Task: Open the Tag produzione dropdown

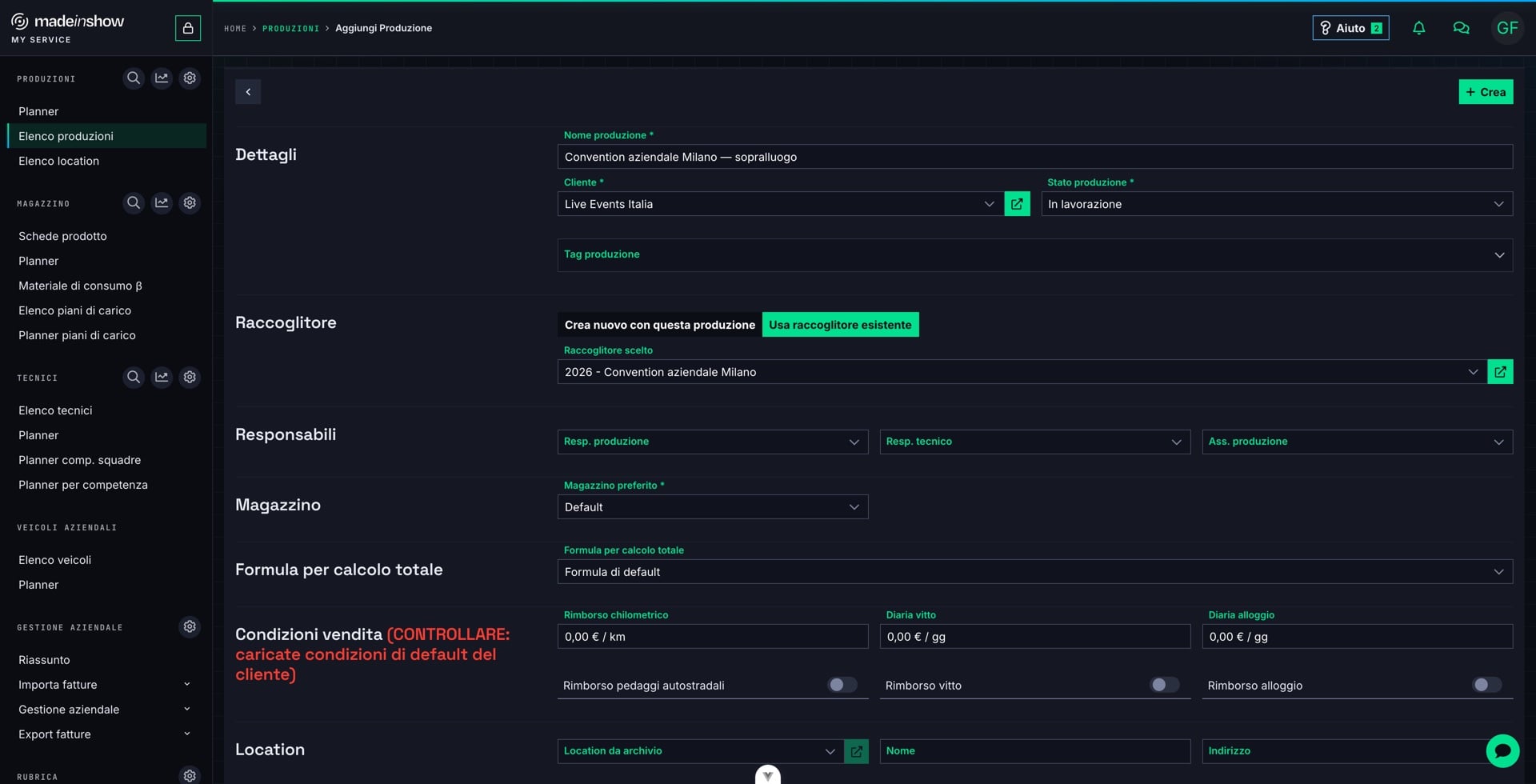Action: tap(1034, 255)
